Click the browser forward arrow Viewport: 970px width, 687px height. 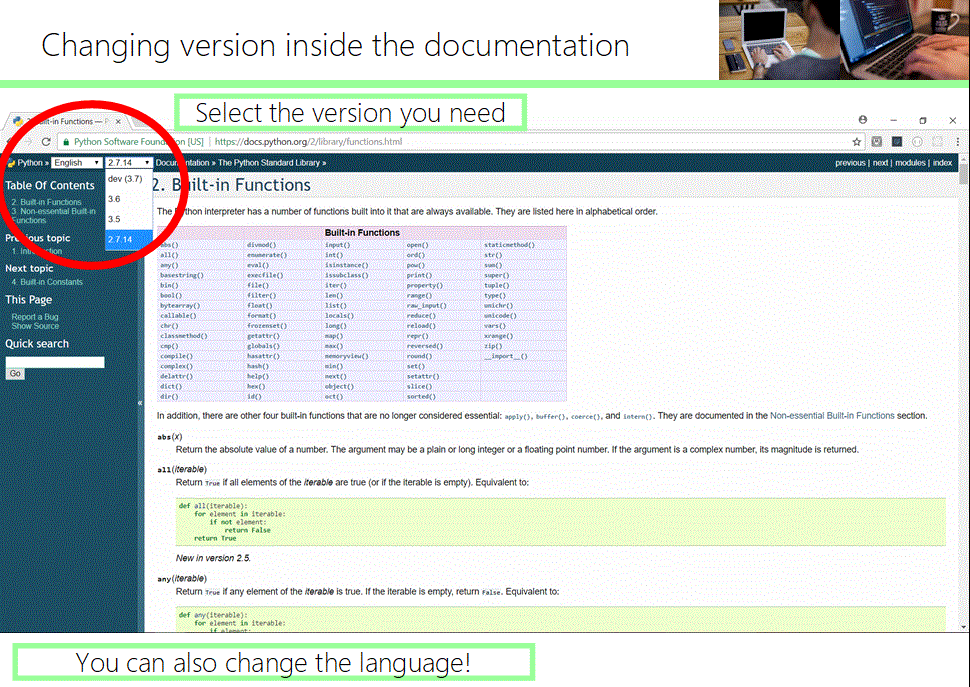pos(30,142)
